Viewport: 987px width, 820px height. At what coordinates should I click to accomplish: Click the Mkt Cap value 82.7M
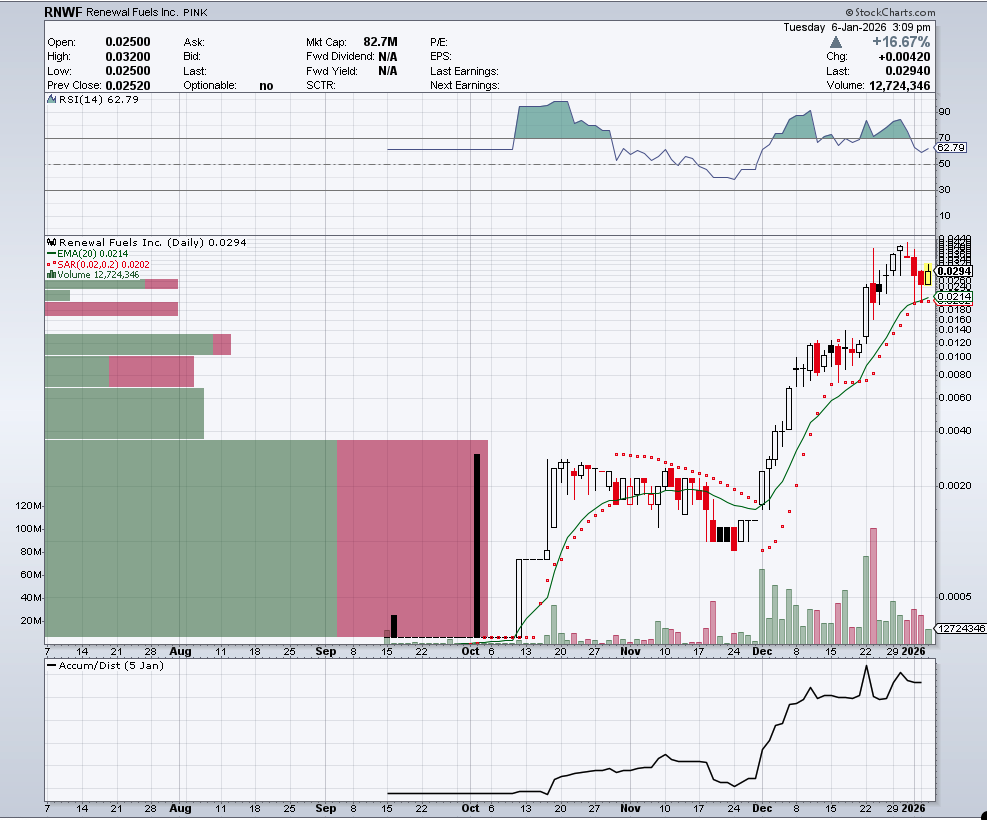[x=380, y=42]
